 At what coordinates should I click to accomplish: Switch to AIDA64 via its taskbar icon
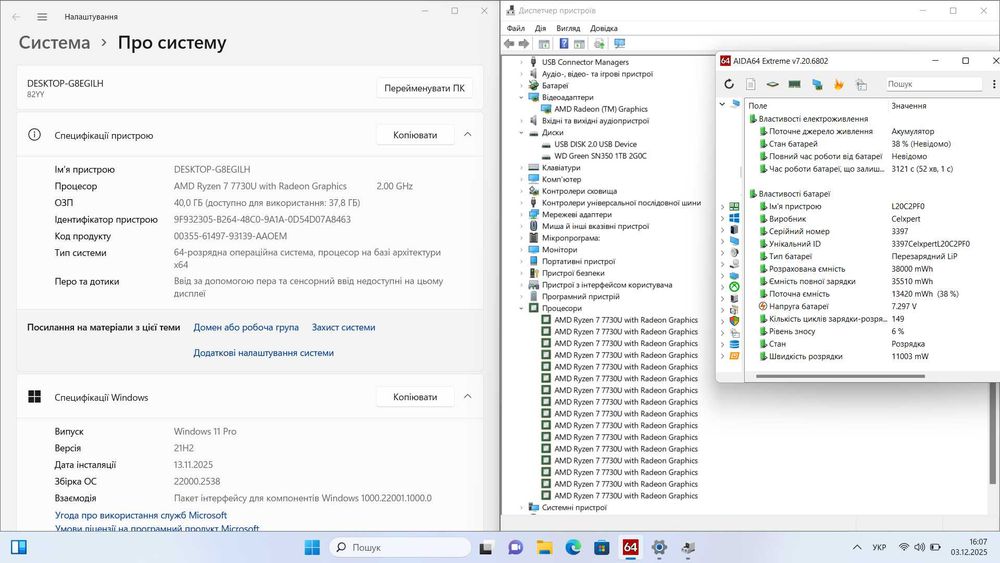click(630, 547)
